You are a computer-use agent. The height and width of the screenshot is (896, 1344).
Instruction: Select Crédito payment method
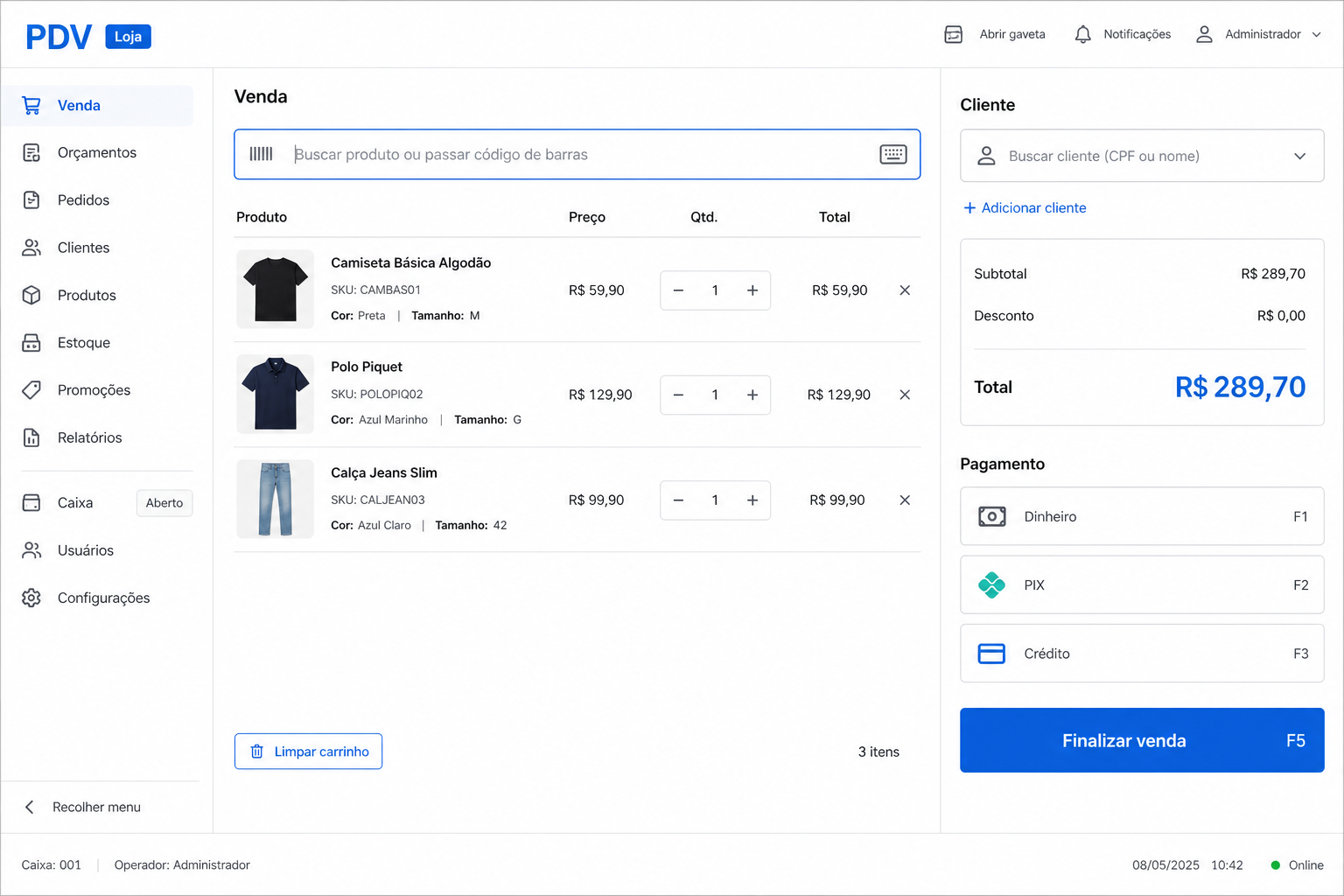tap(1142, 654)
